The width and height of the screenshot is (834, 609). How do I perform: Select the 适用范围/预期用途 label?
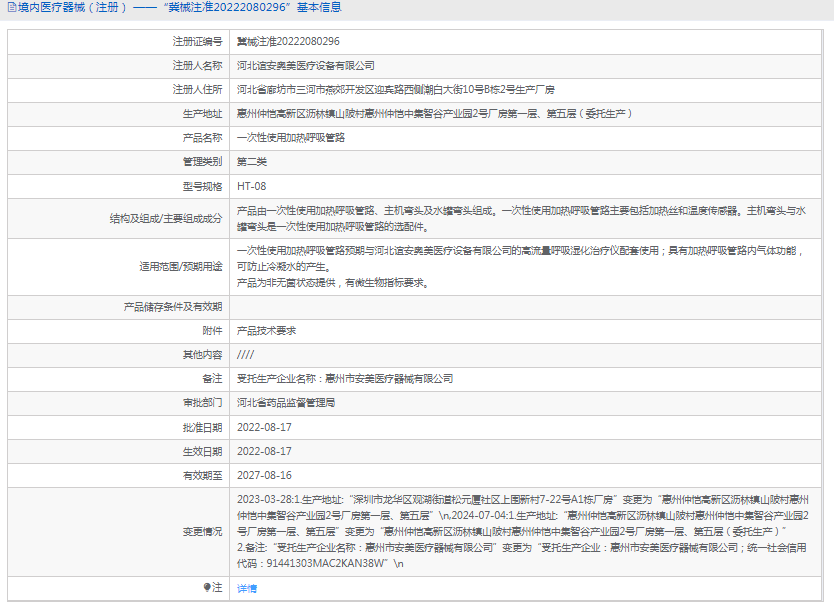click(181, 266)
